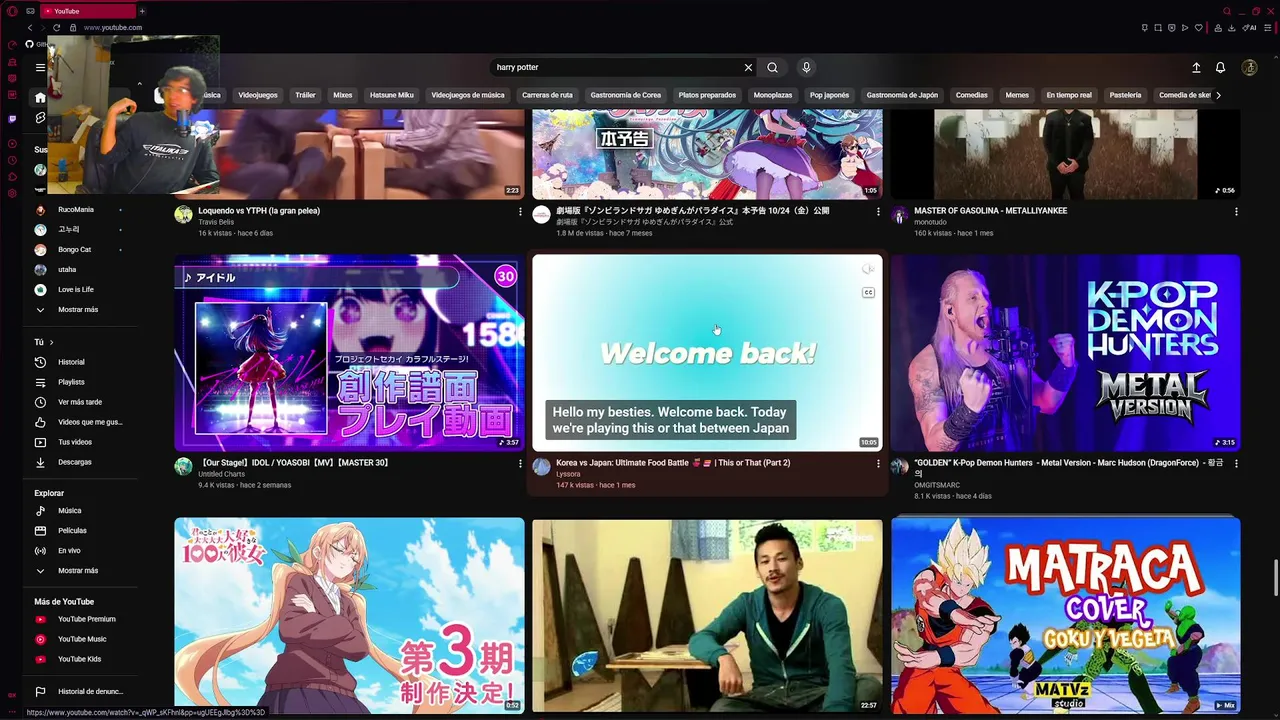Viewport: 1280px width, 720px height.
Task: Open the Our Stage IDOL YOASOBI thumbnail
Action: (x=349, y=352)
